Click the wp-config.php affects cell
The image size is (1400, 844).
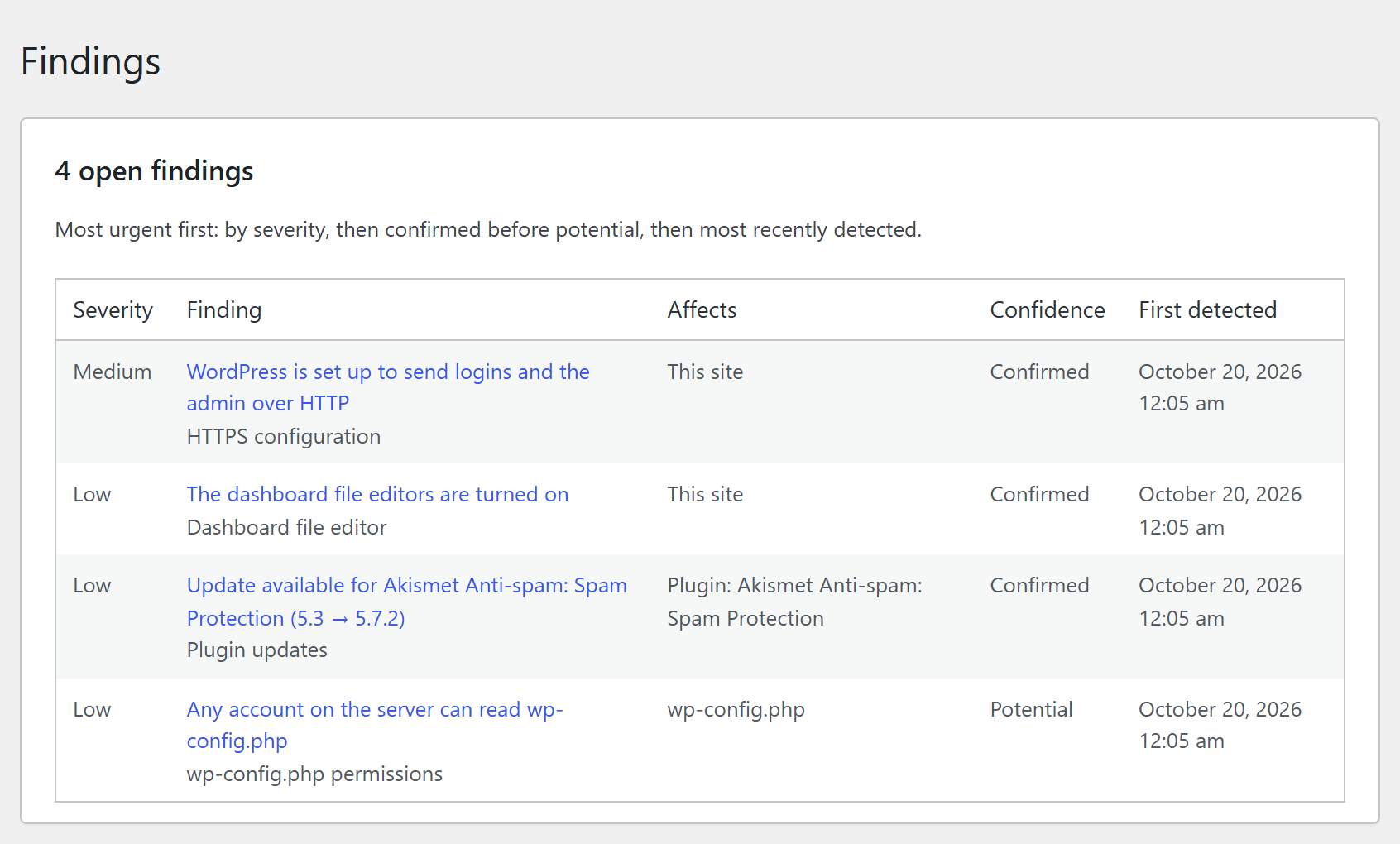coord(736,710)
